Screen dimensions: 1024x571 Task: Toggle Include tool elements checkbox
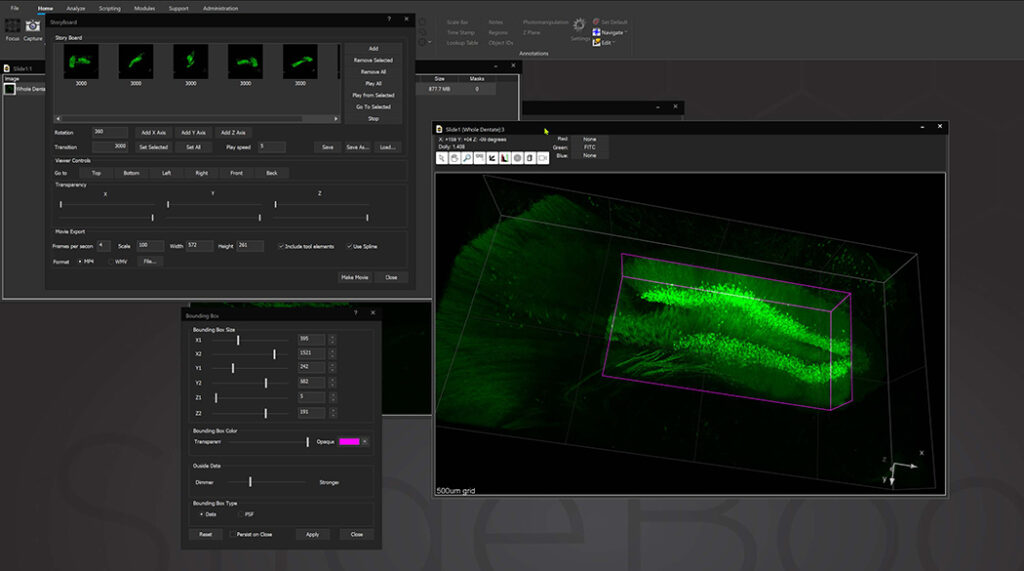coord(281,246)
